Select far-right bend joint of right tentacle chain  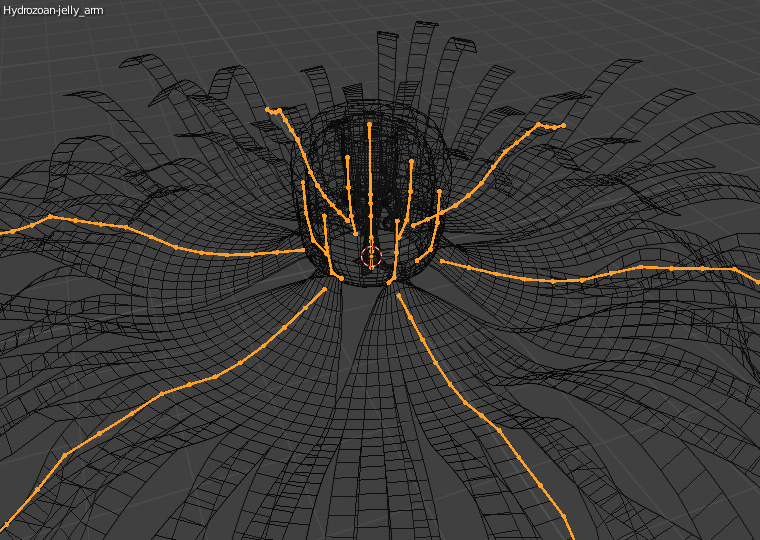[735, 269]
